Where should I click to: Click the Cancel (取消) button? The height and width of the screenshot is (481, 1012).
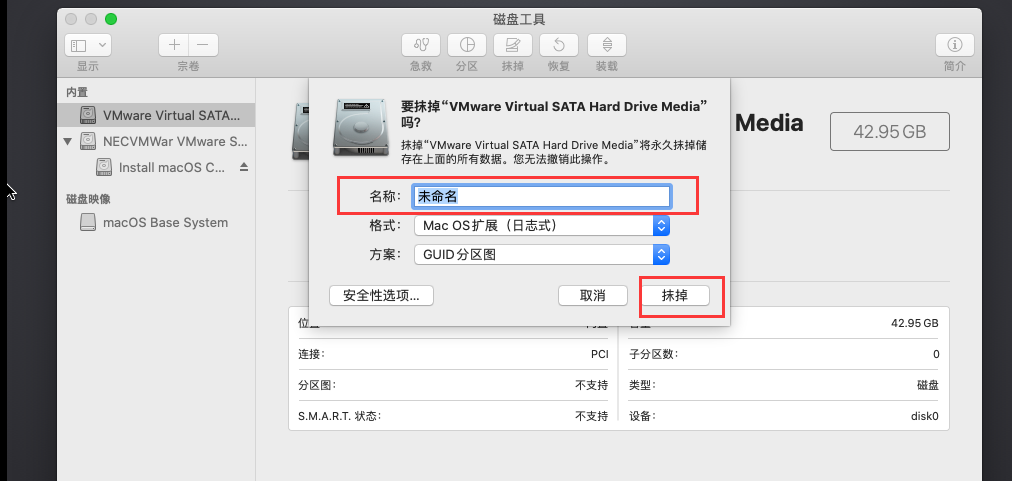[x=593, y=295]
